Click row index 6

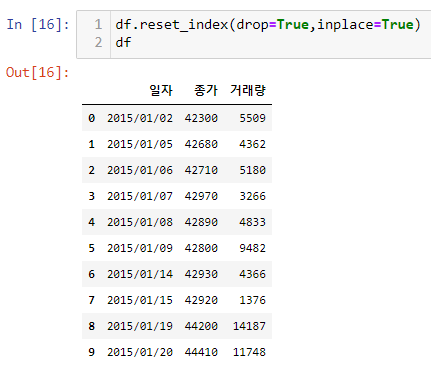(x=92, y=274)
